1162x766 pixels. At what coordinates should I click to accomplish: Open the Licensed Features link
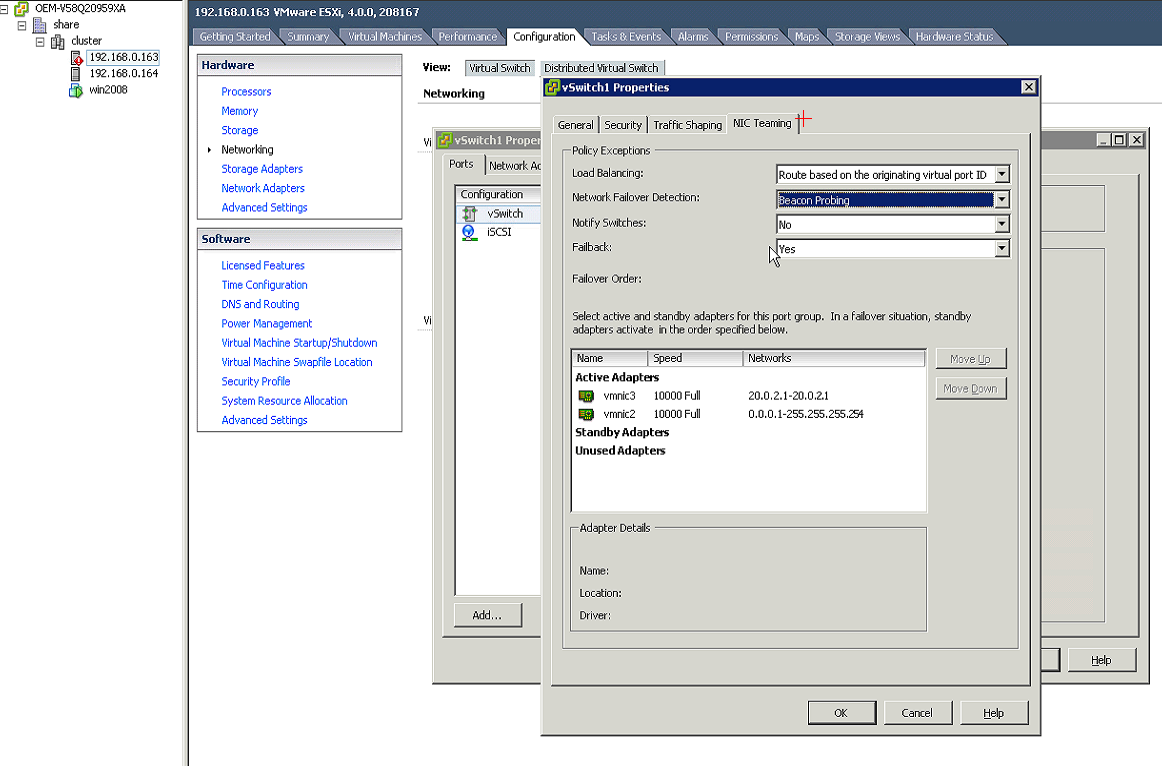point(262,265)
